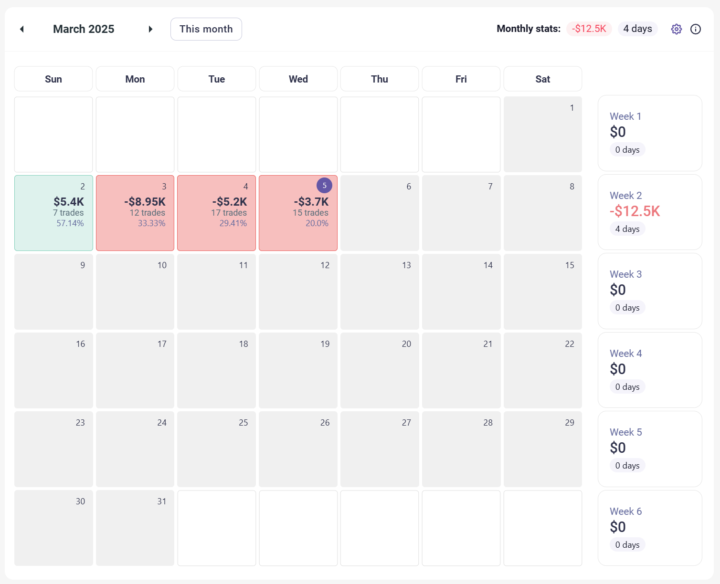This screenshot has width=720, height=584.
Task: Click the This month button
Action: click(206, 29)
